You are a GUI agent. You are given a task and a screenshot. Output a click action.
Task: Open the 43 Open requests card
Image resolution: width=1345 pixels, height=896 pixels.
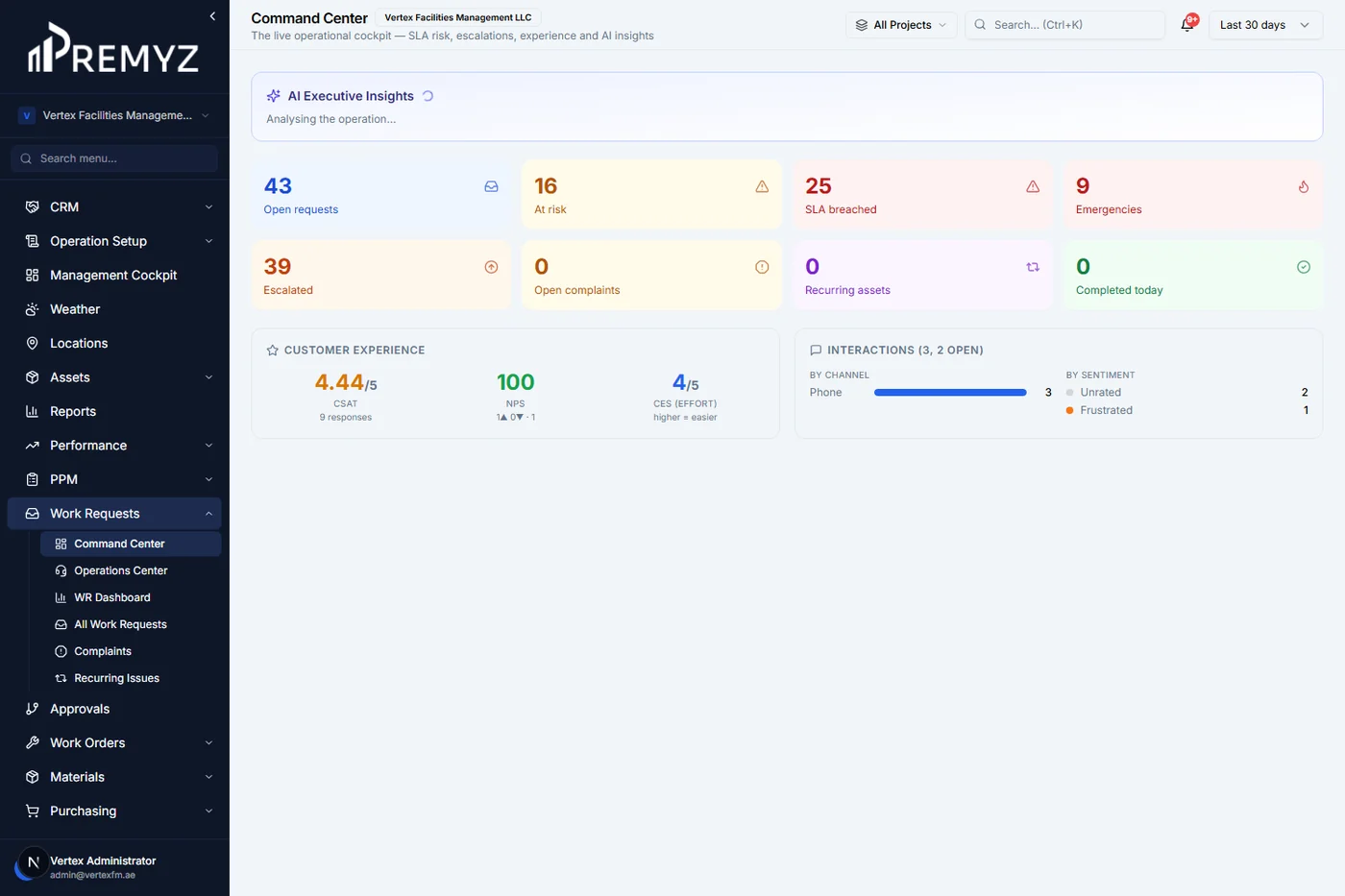[381, 195]
